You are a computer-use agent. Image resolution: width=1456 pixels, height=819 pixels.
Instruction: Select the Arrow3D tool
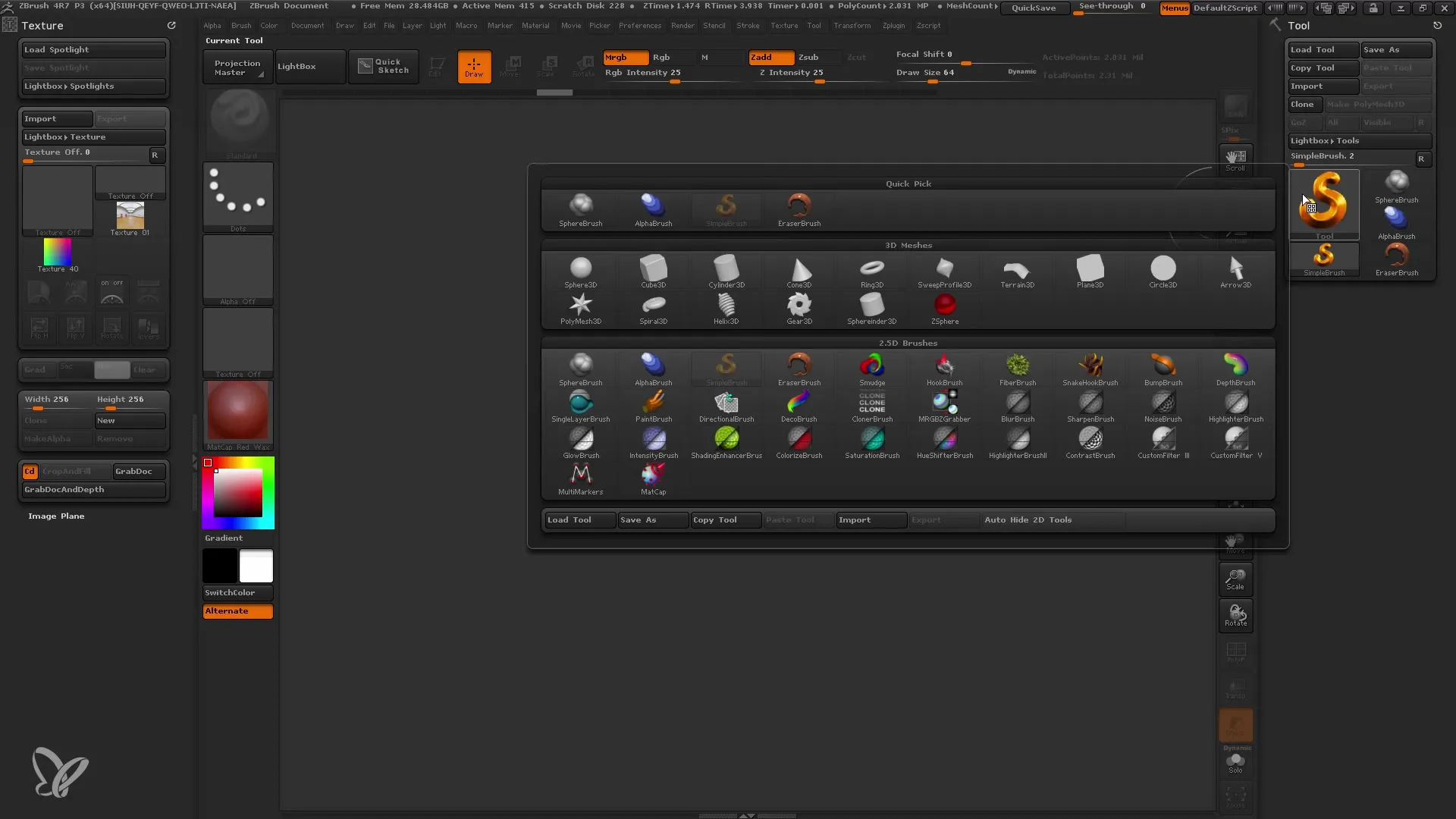click(1235, 272)
